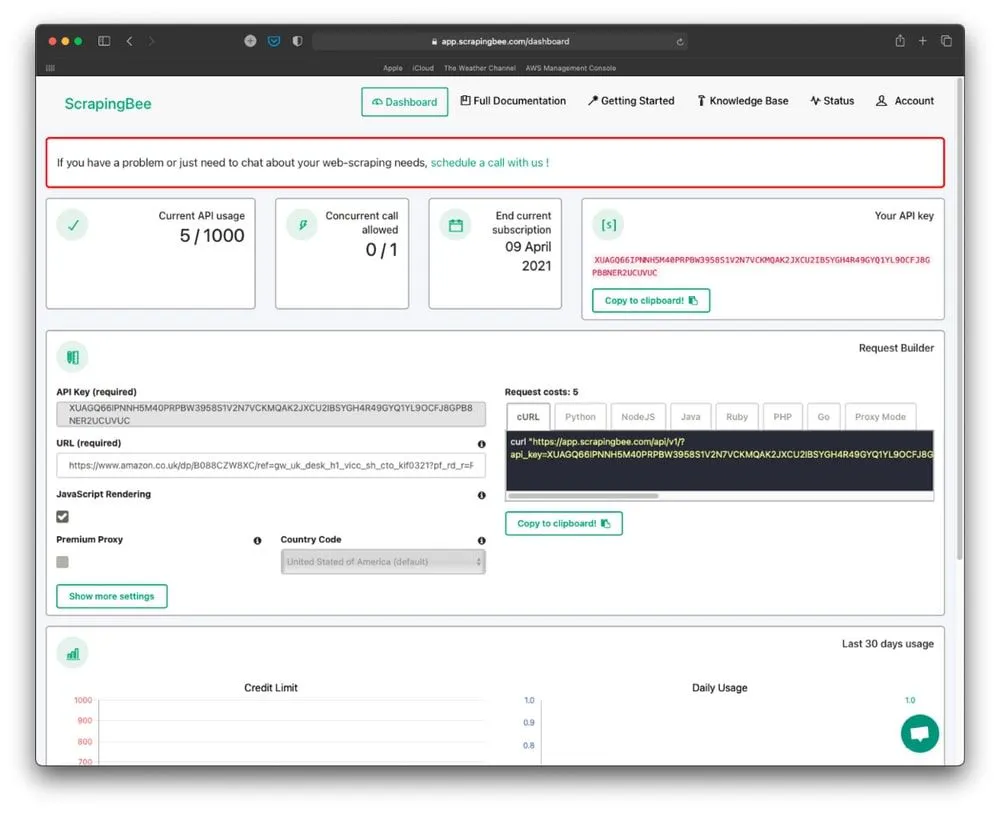Switch to the Go code tab

coord(823,416)
